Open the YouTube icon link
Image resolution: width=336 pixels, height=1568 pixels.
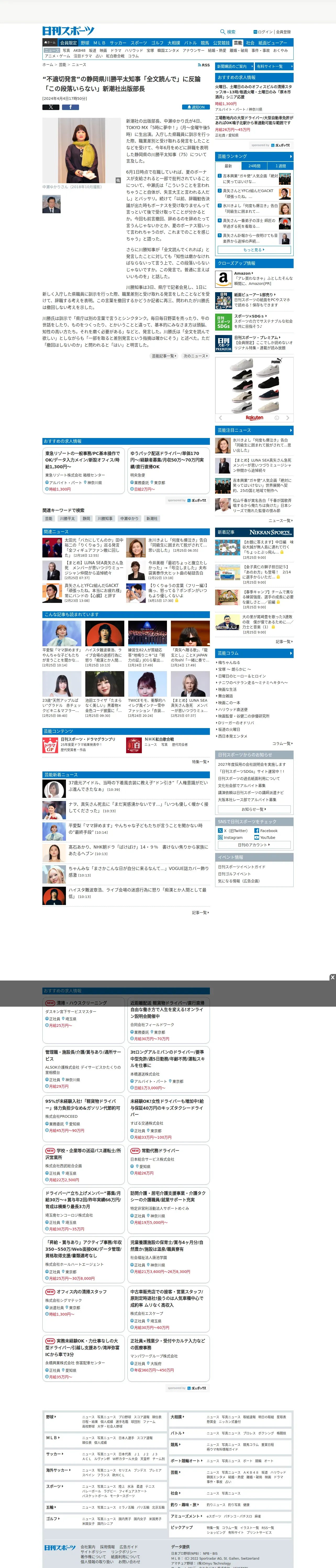click(256, 838)
